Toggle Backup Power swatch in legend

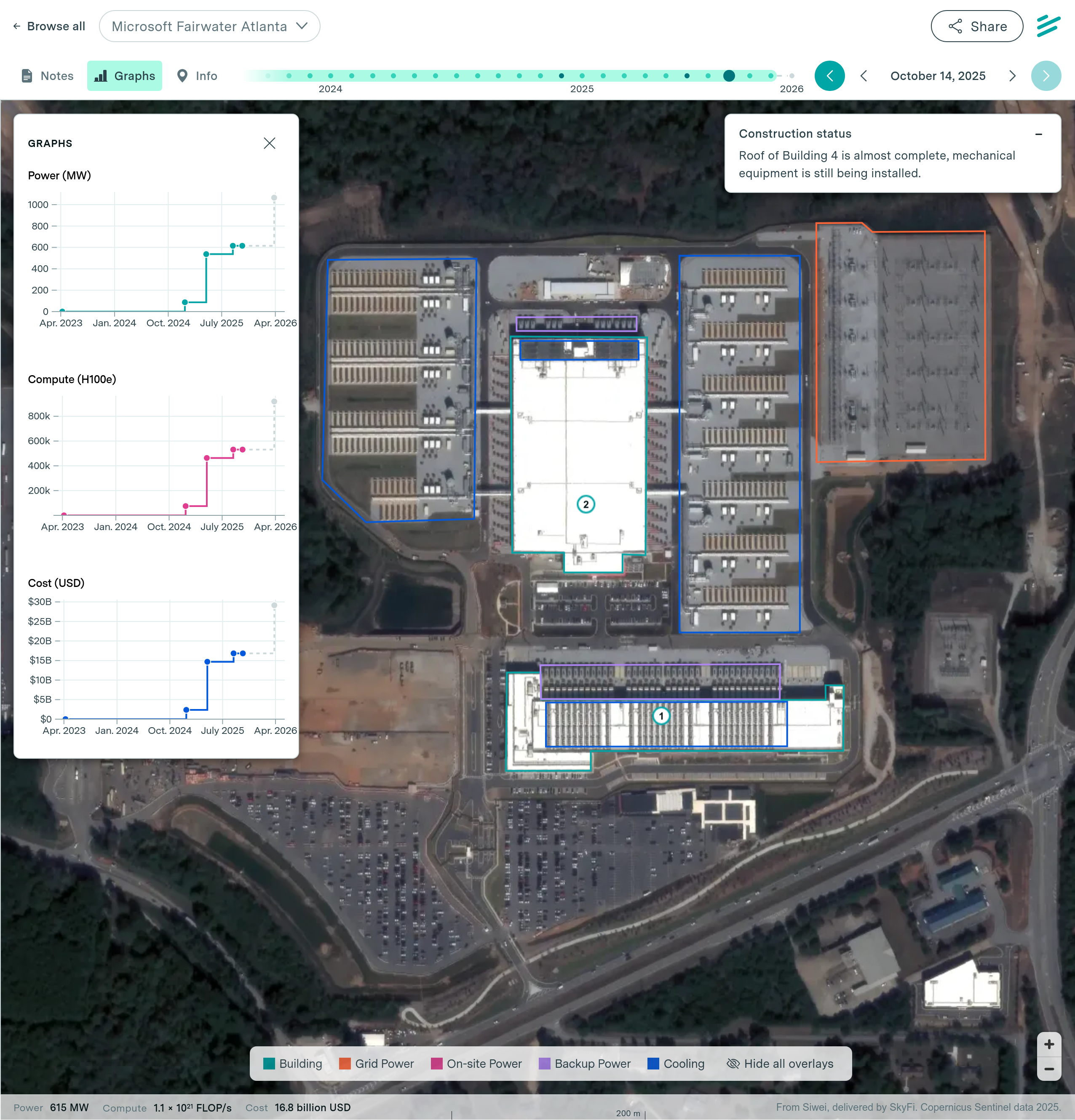click(x=544, y=1064)
